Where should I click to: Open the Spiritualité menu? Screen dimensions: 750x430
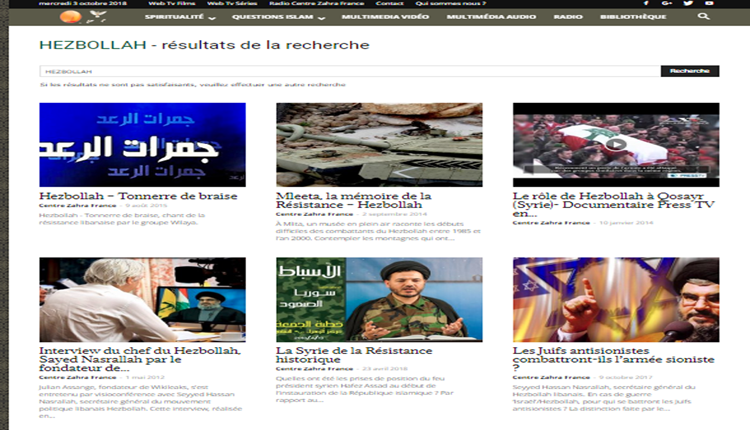[174, 17]
